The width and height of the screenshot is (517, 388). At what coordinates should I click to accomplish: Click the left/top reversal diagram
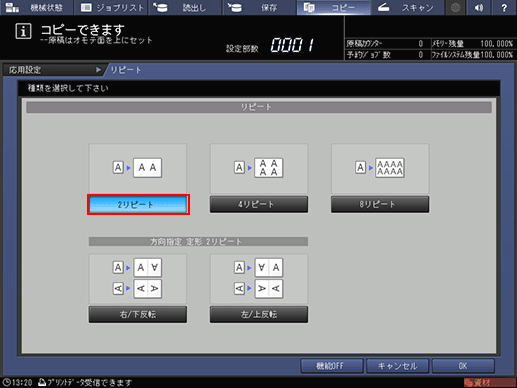tap(259, 278)
